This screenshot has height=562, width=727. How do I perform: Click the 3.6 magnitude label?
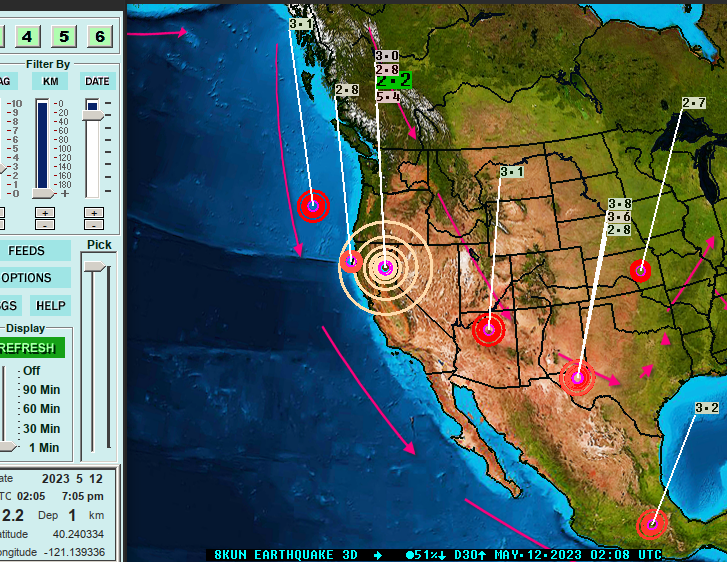point(620,217)
